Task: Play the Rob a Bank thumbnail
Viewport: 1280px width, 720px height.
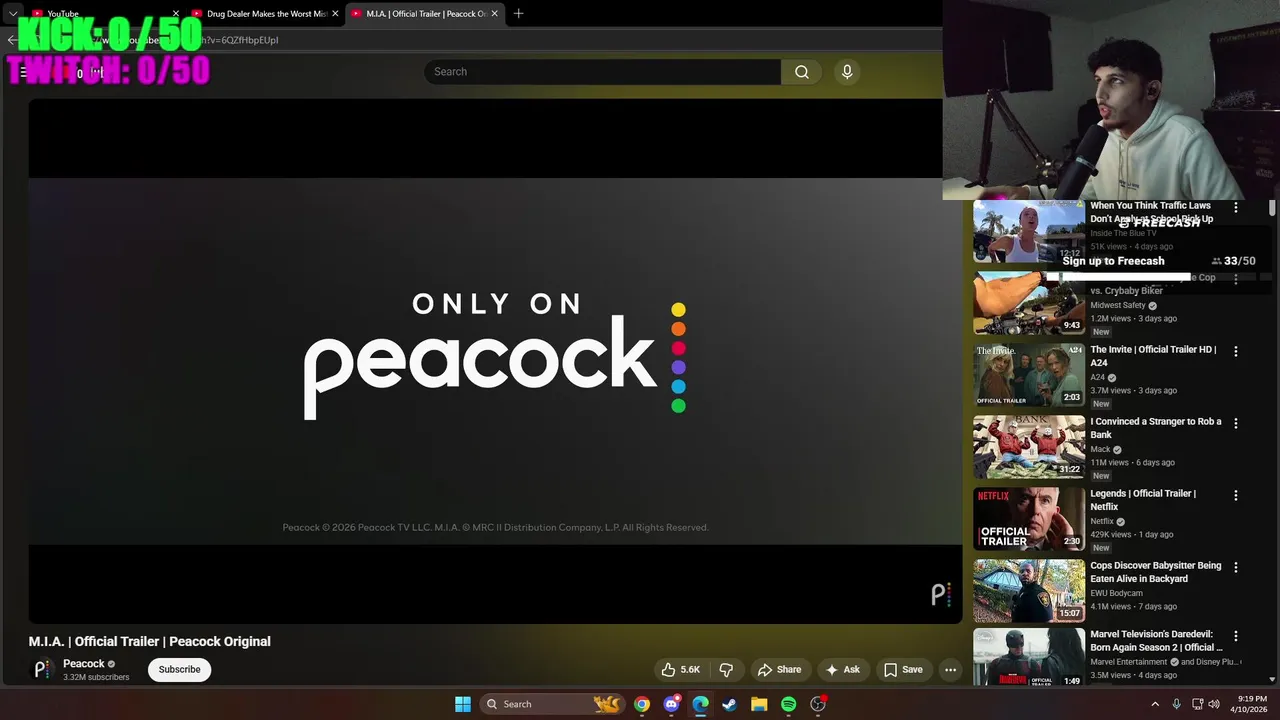Action: pos(1029,447)
